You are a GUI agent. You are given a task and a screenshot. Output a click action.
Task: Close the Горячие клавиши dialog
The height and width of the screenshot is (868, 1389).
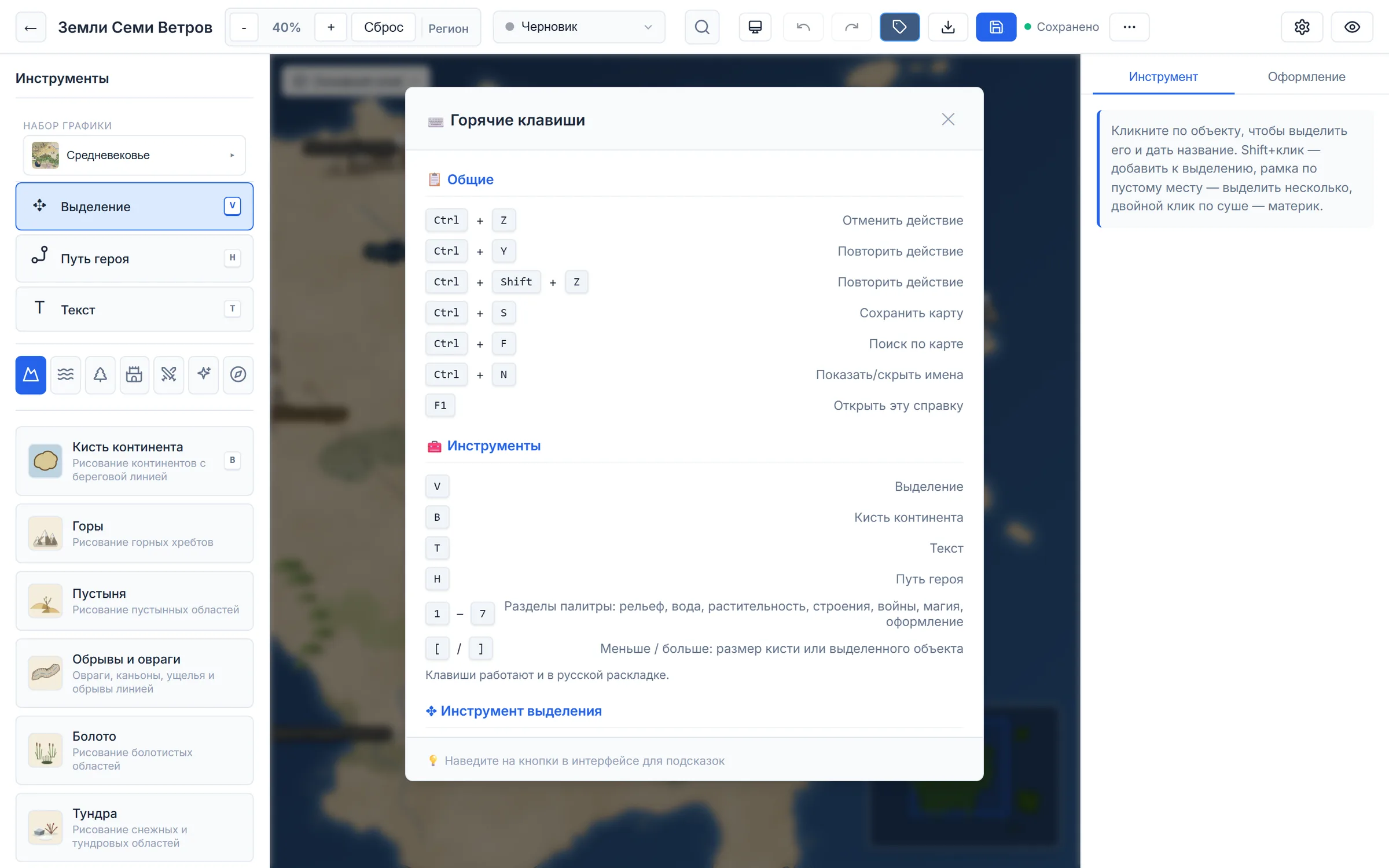click(948, 120)
